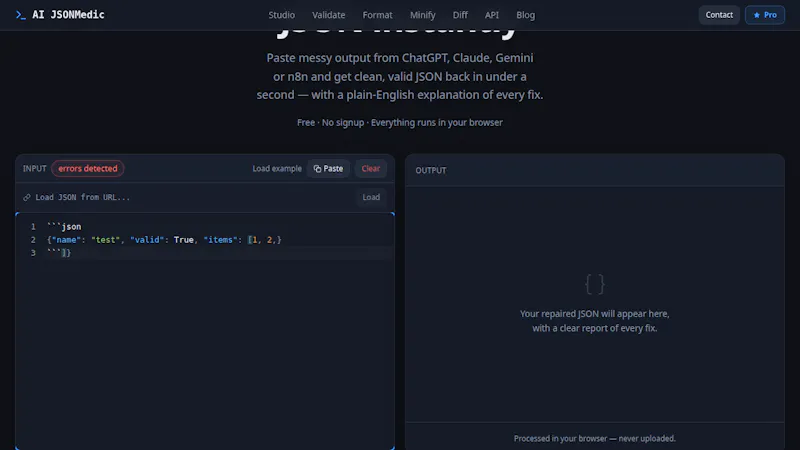Go to the Validate page
The image size is (800, 450).
329,15
